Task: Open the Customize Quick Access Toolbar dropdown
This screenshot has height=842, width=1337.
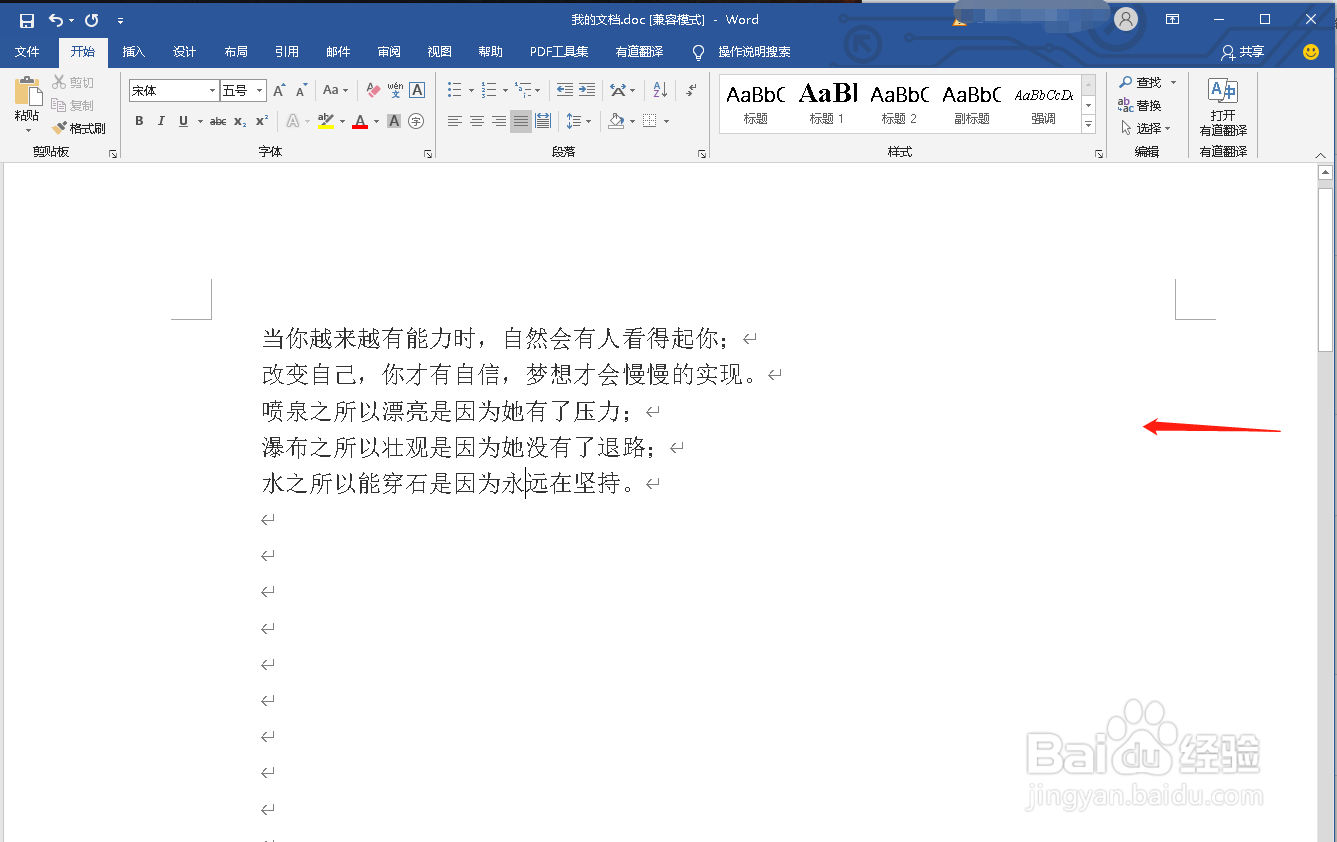Action: point(121,21)
